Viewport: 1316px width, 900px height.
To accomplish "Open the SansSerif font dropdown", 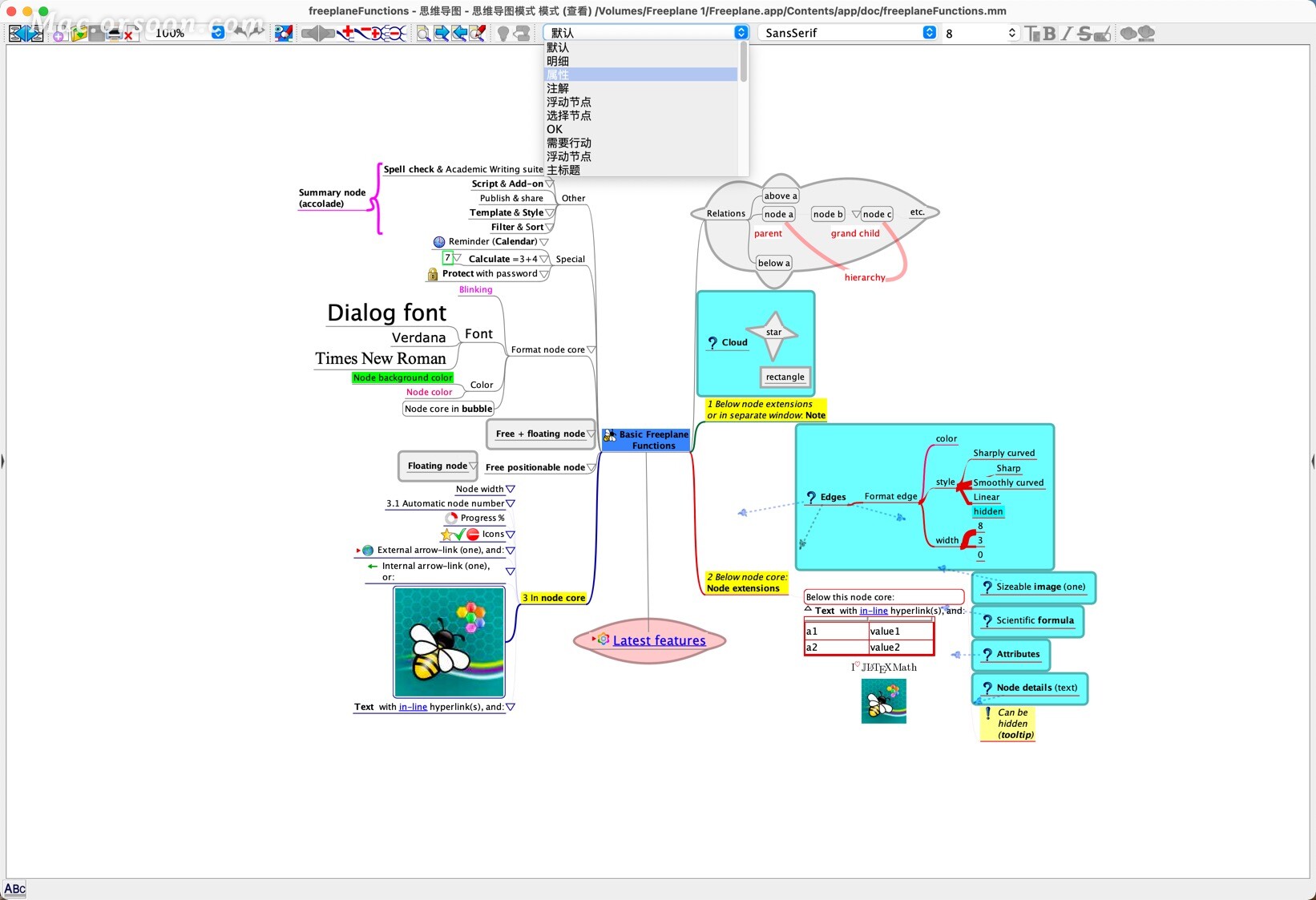I will [x=930, y=32].
